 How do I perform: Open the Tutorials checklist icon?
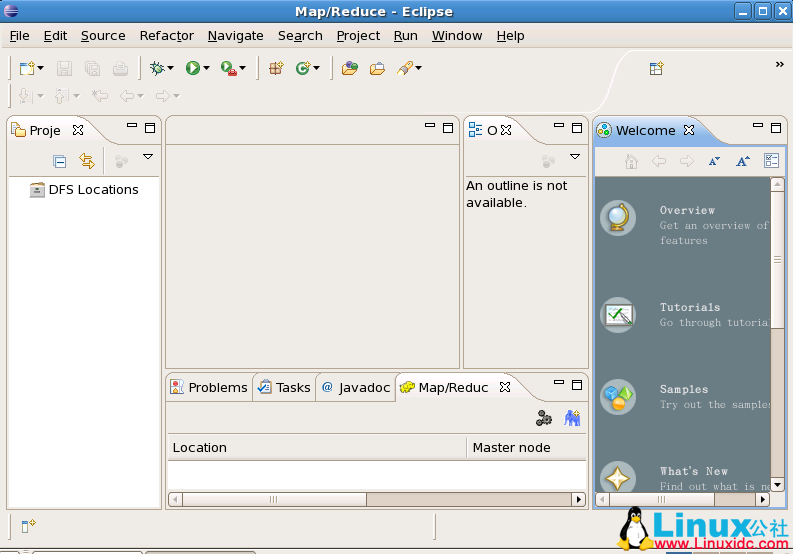point(618,315)
